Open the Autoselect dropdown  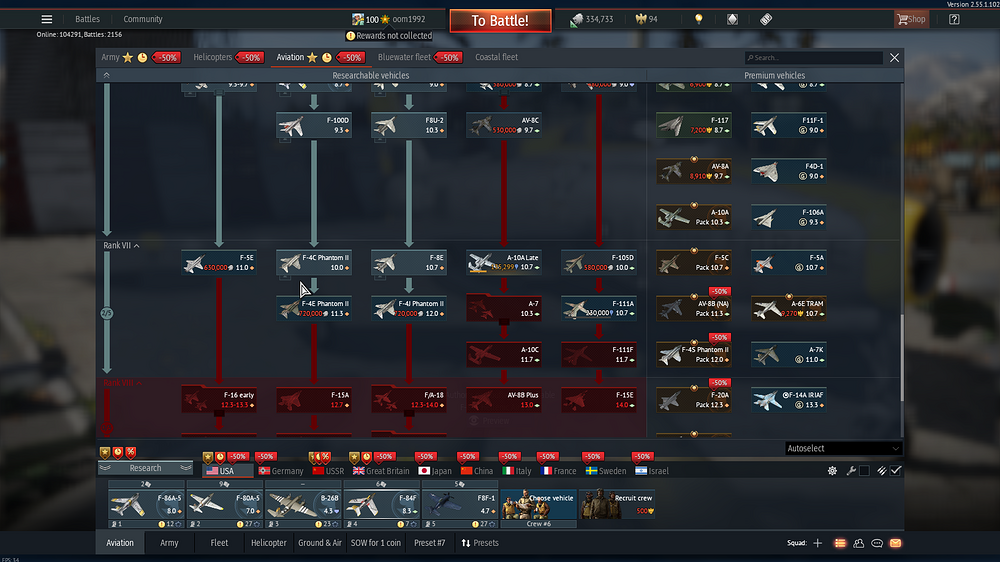click(x=843, y=448)
